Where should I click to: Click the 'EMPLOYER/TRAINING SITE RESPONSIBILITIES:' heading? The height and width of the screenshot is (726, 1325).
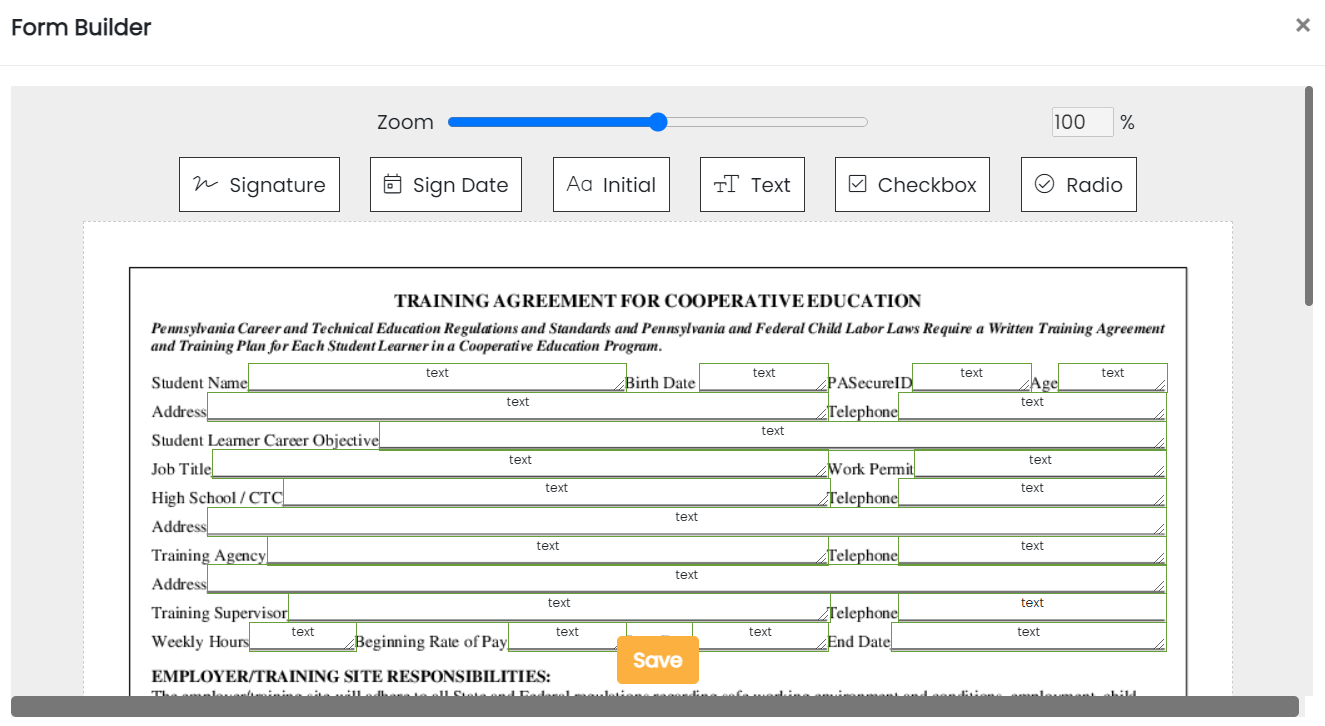(351, 677)
